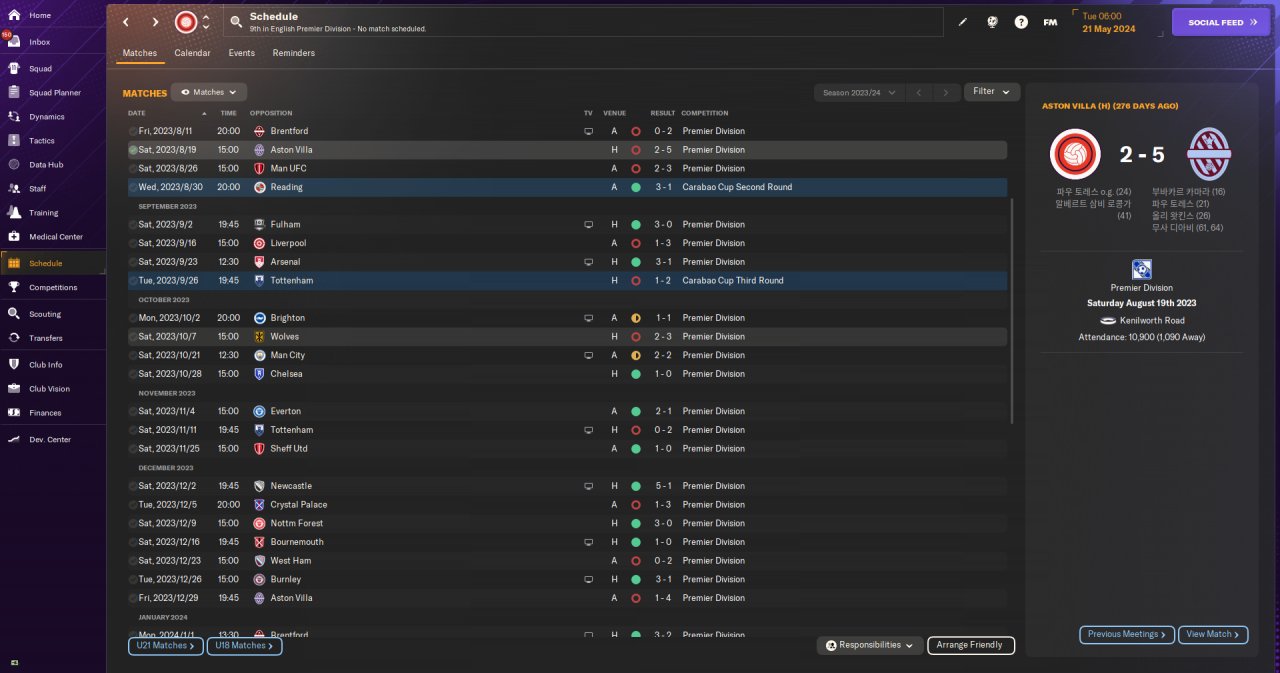Open the Responsibilities dropdown
The height and width of the screenshot is (673, 1280).
click(x=870, y=645)
